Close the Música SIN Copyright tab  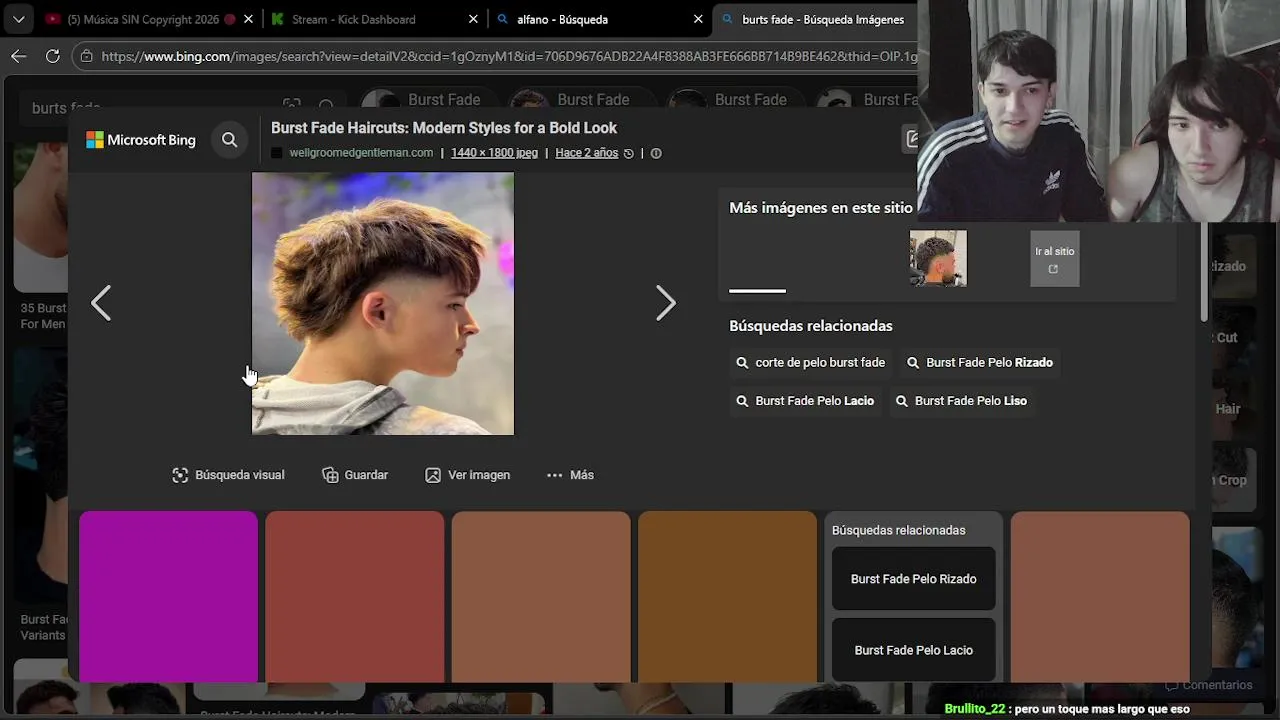tap(248, 19)
